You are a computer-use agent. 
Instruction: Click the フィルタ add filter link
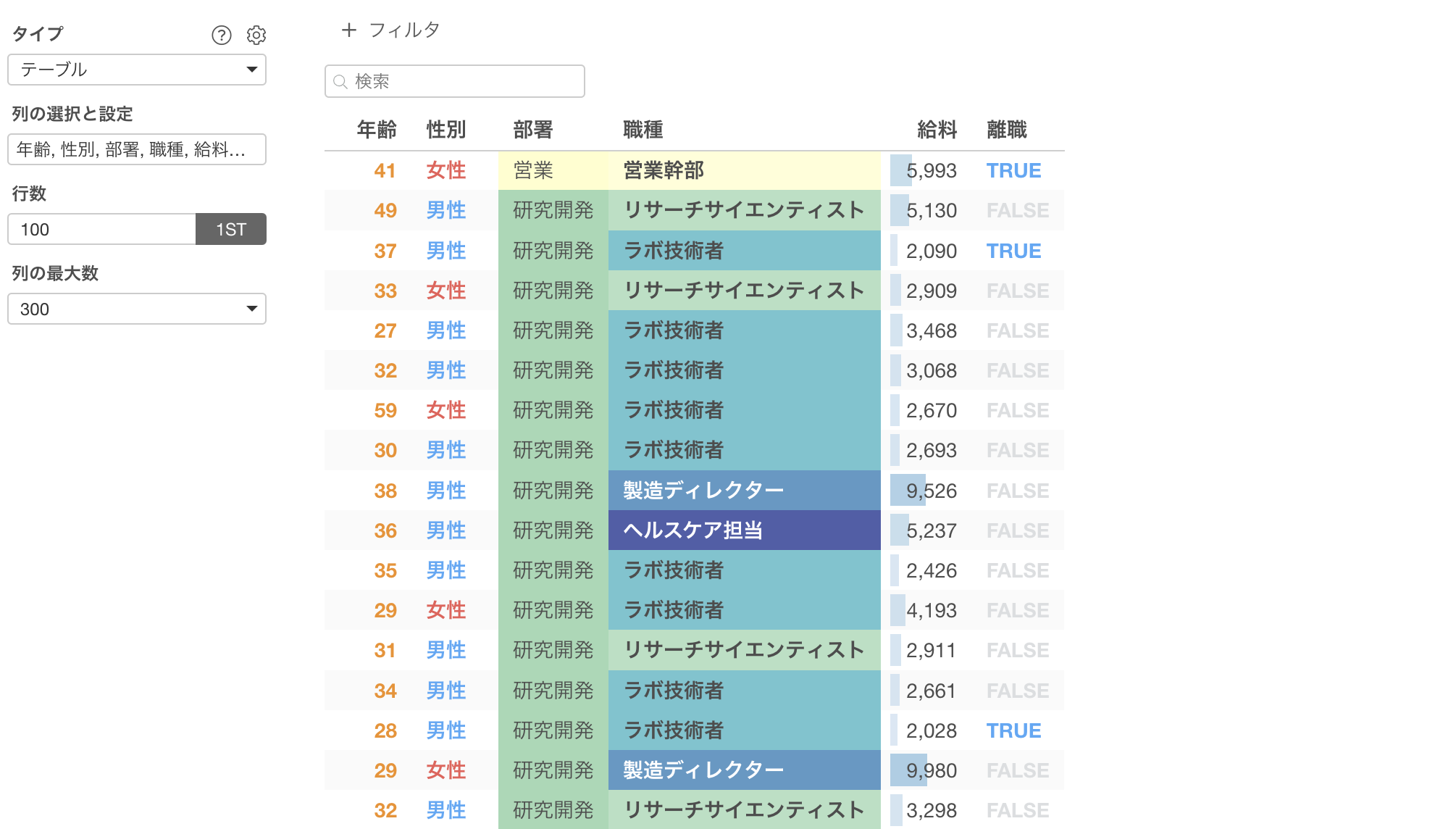pyautogui.click(x=404, y=30)
